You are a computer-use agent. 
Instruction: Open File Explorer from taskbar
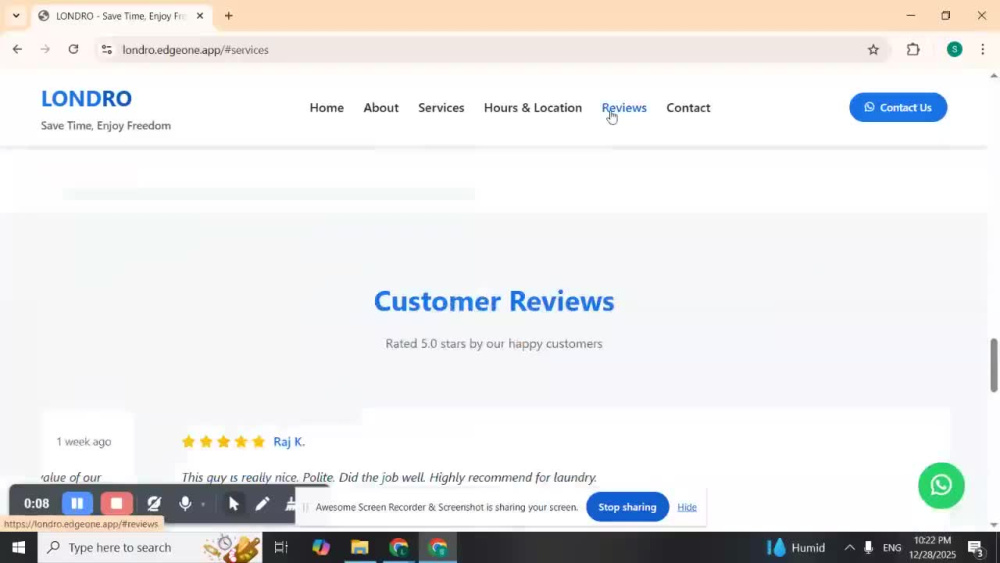(x=360, y=547)
